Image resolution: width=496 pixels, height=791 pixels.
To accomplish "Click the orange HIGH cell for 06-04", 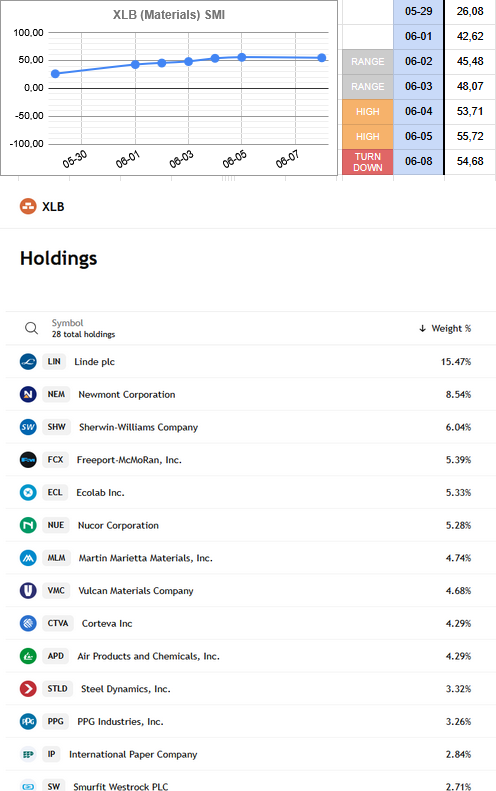I will (x=367, y=111).
